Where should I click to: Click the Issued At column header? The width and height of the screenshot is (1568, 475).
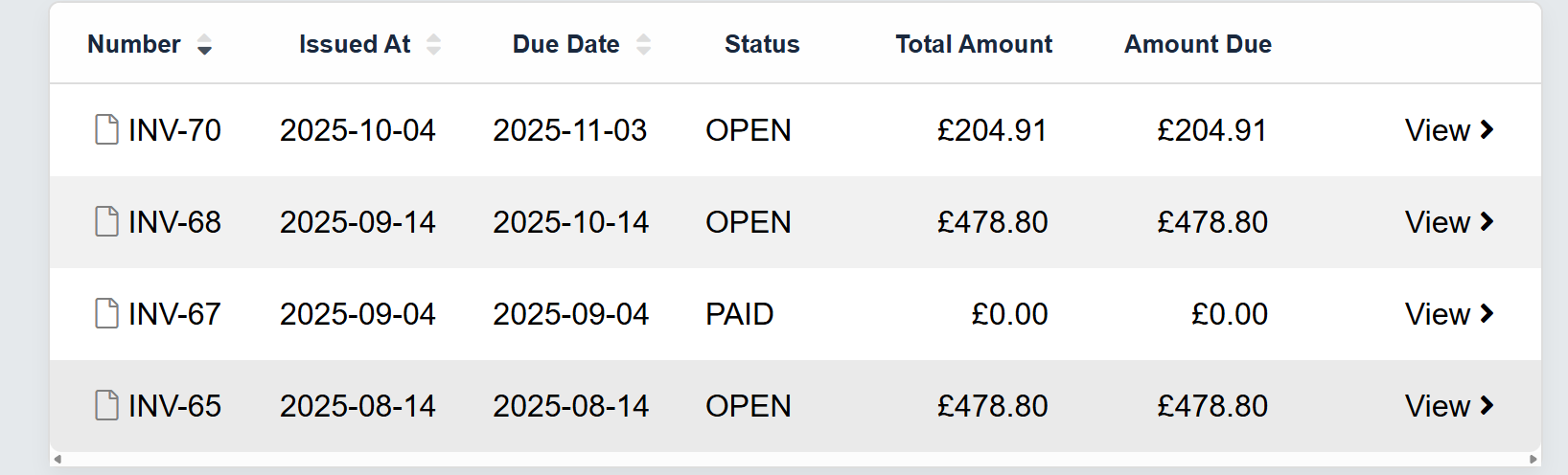(354, 44)
